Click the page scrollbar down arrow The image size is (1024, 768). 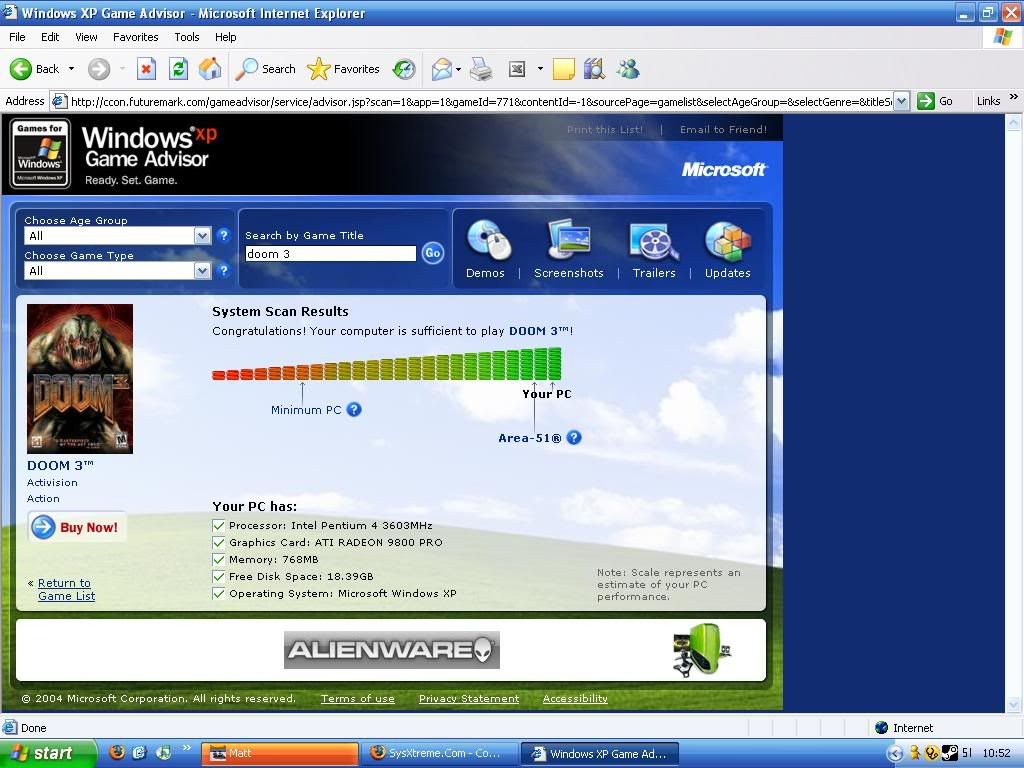(x=1013, y=705)
